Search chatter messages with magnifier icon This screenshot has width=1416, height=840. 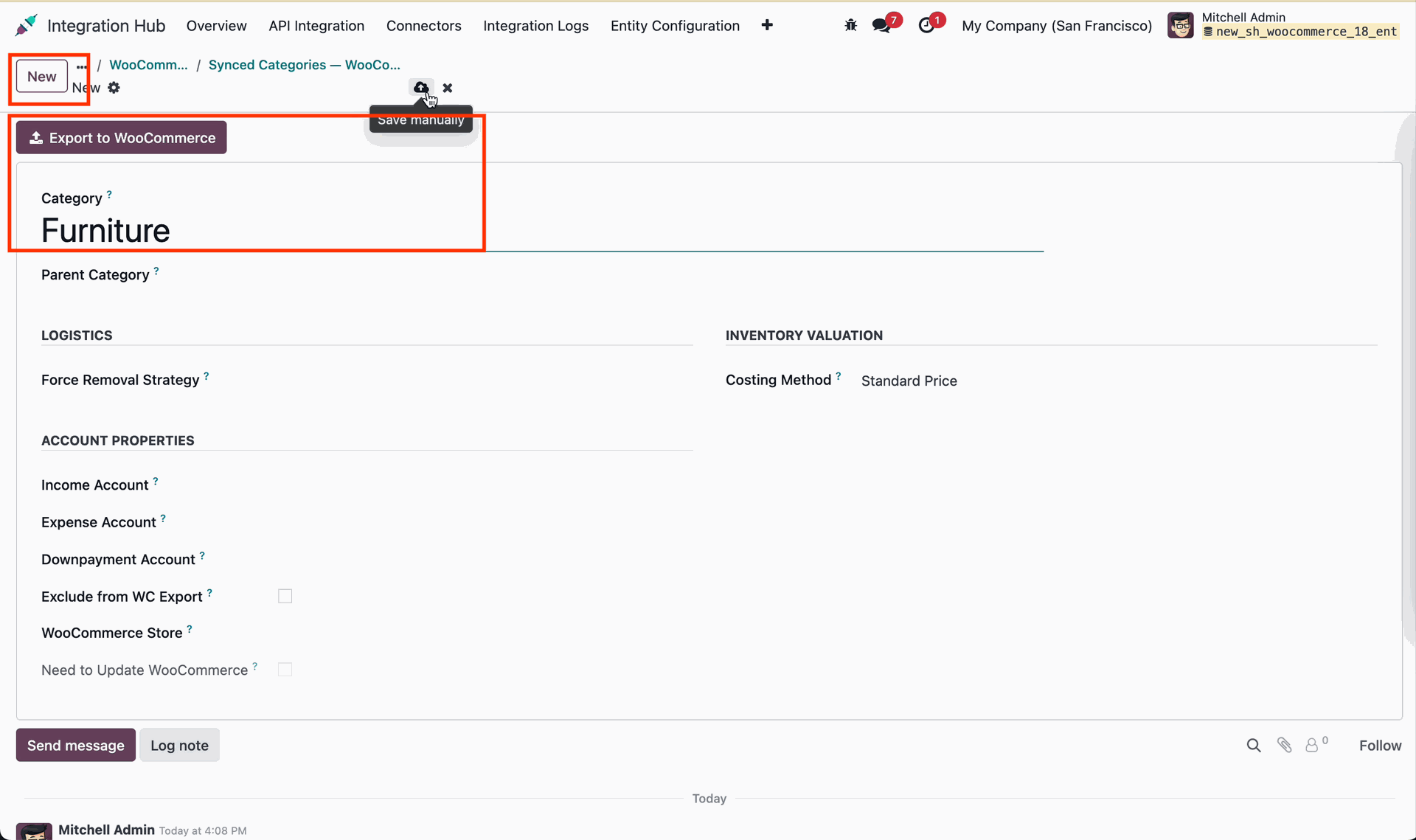[1253, 746]
